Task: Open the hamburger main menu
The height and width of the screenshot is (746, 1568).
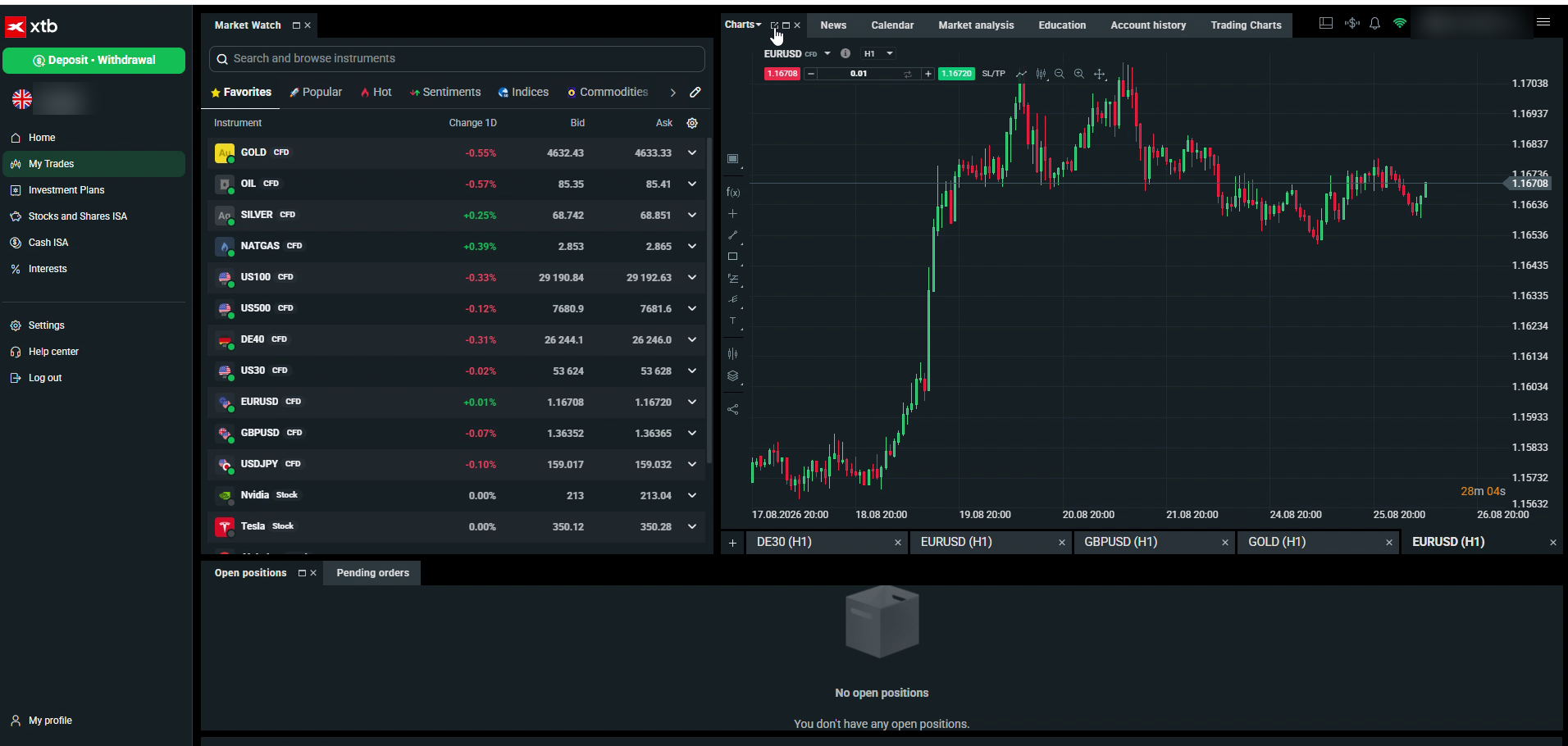Action: click(x=1543, y=23)
